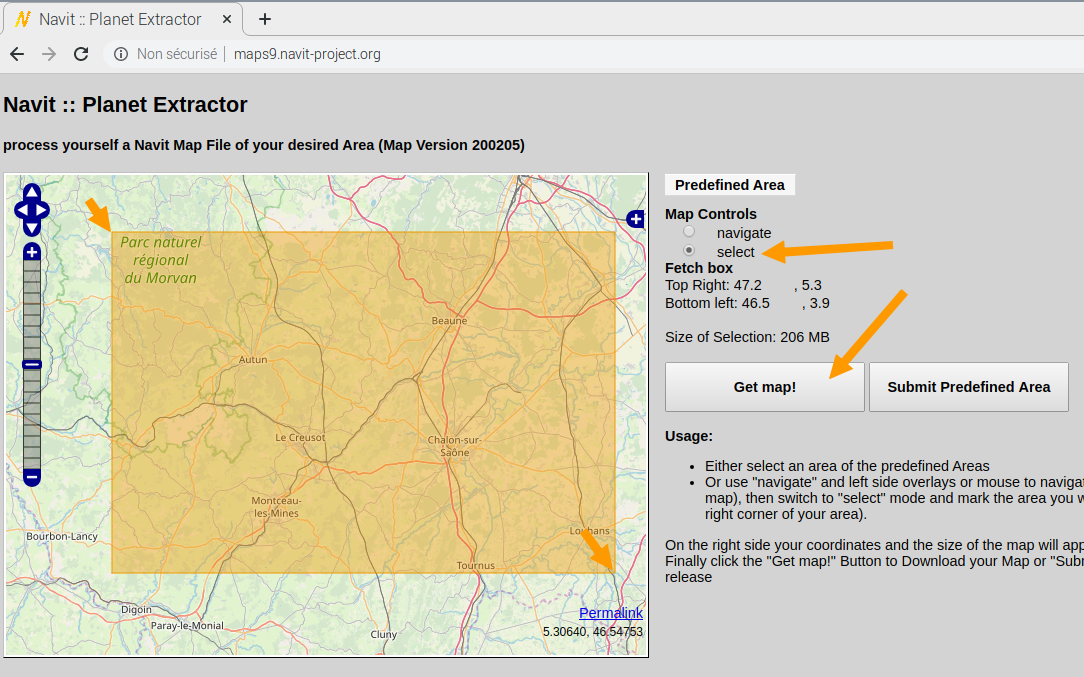Zoom out using the minus on the zoom bar

32,477
